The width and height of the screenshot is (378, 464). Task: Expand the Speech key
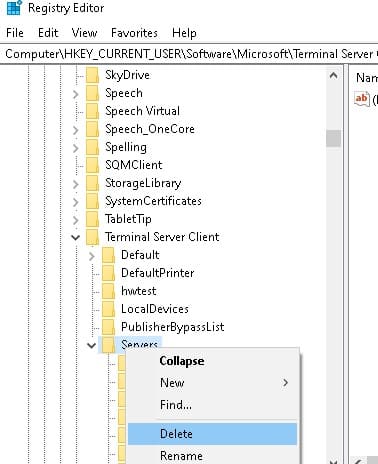76,94
